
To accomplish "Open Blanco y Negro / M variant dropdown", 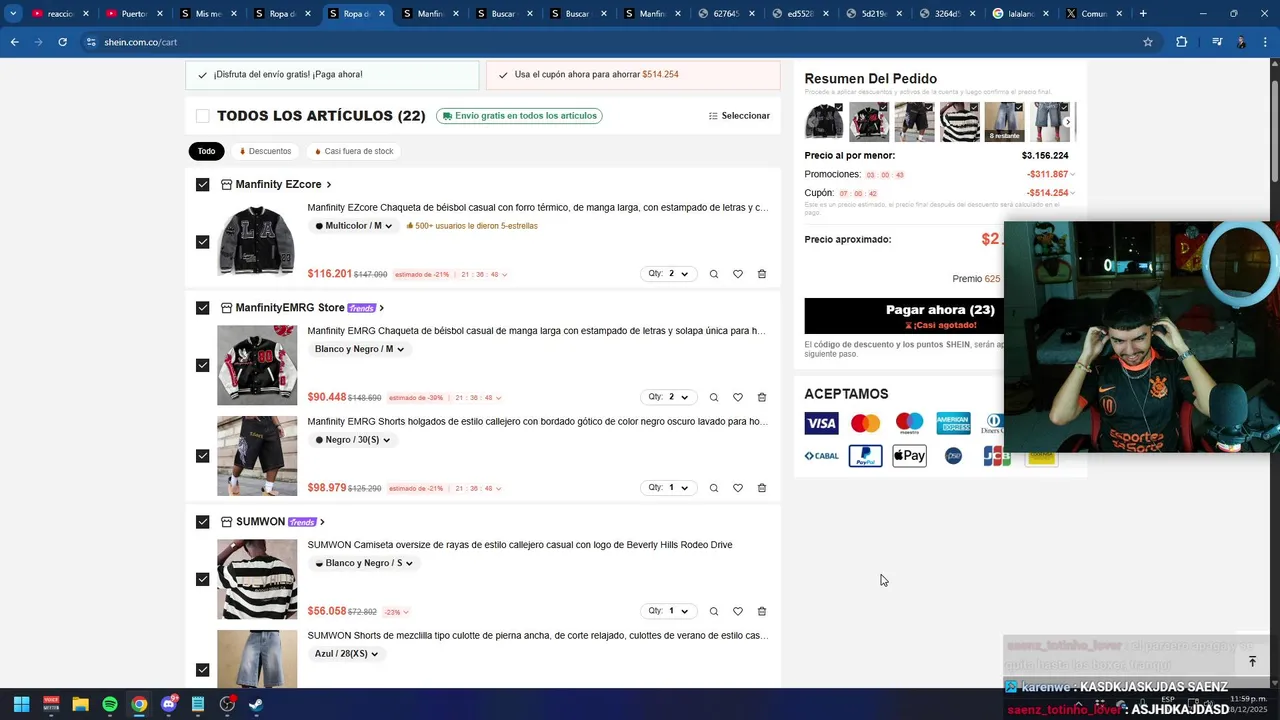I will coord(359,349).
